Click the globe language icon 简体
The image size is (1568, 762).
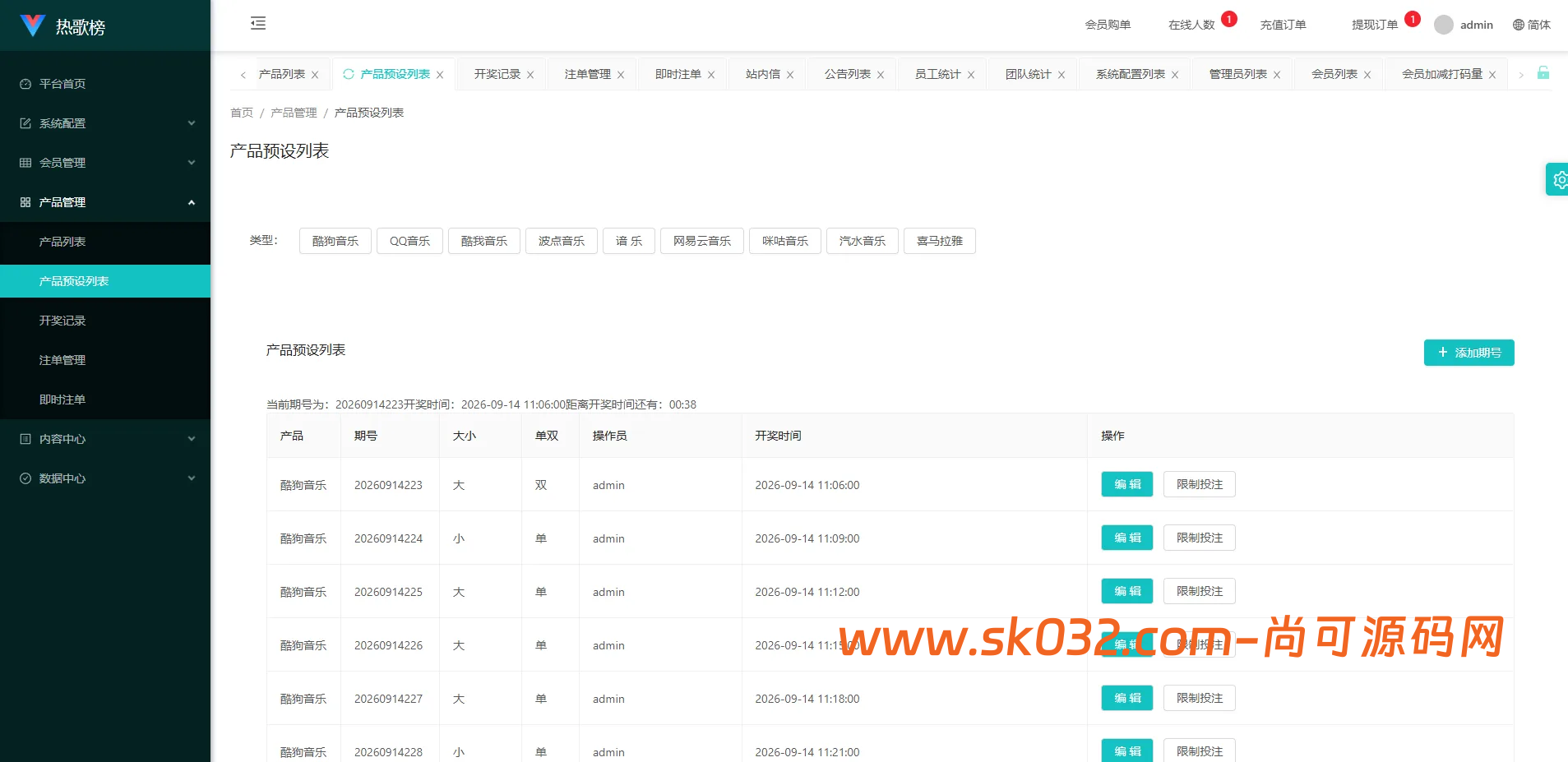click(1532, 25)
